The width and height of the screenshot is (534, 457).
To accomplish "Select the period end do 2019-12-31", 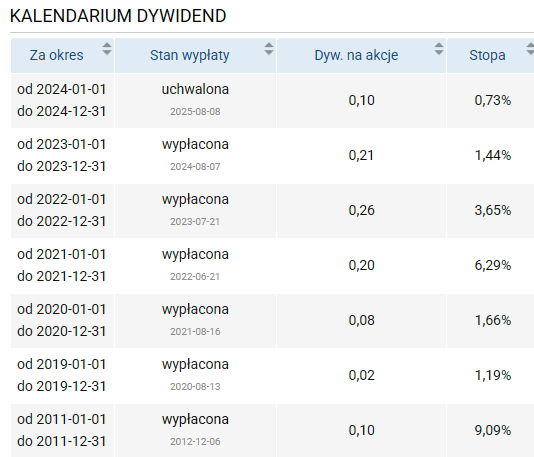I will [x=62, y=387].
